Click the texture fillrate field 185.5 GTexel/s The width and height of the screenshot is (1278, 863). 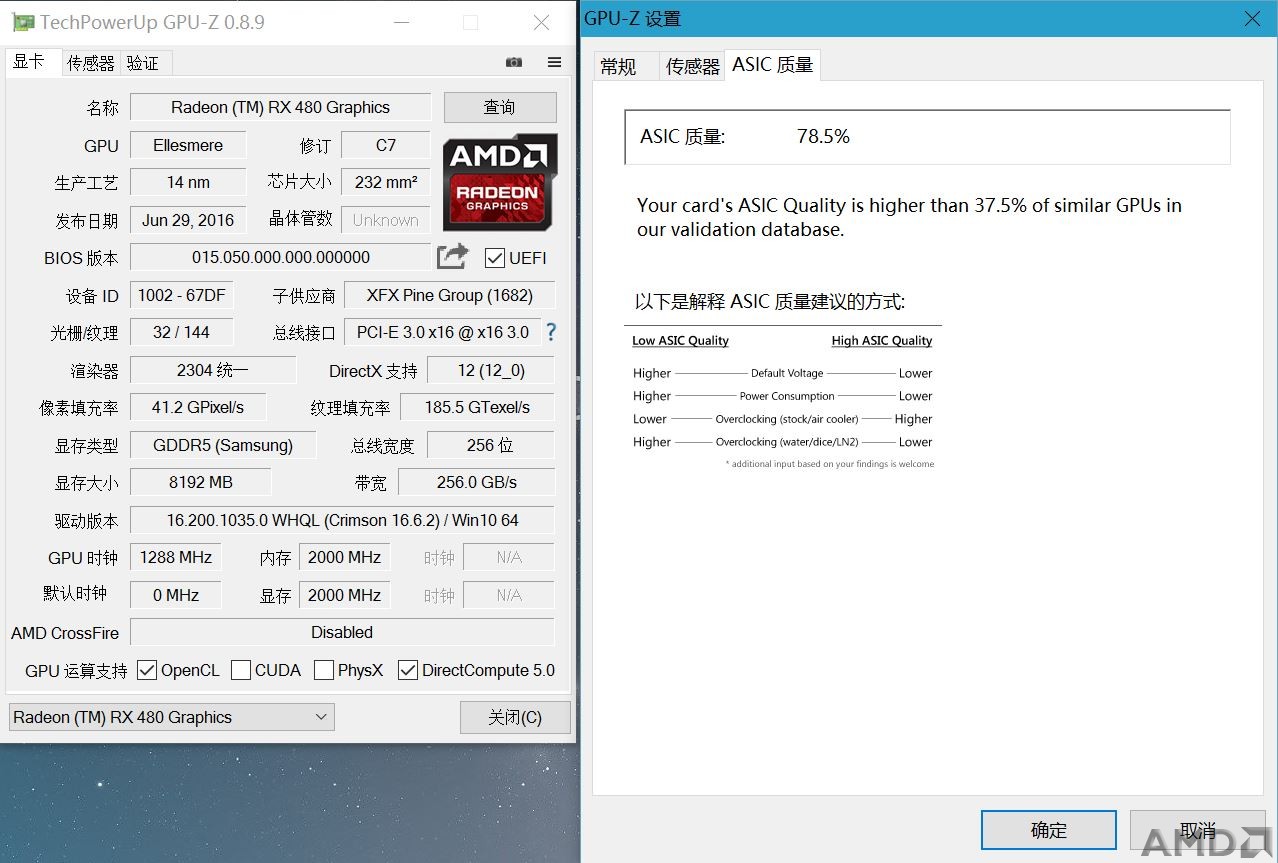click(x=477, y=407)
